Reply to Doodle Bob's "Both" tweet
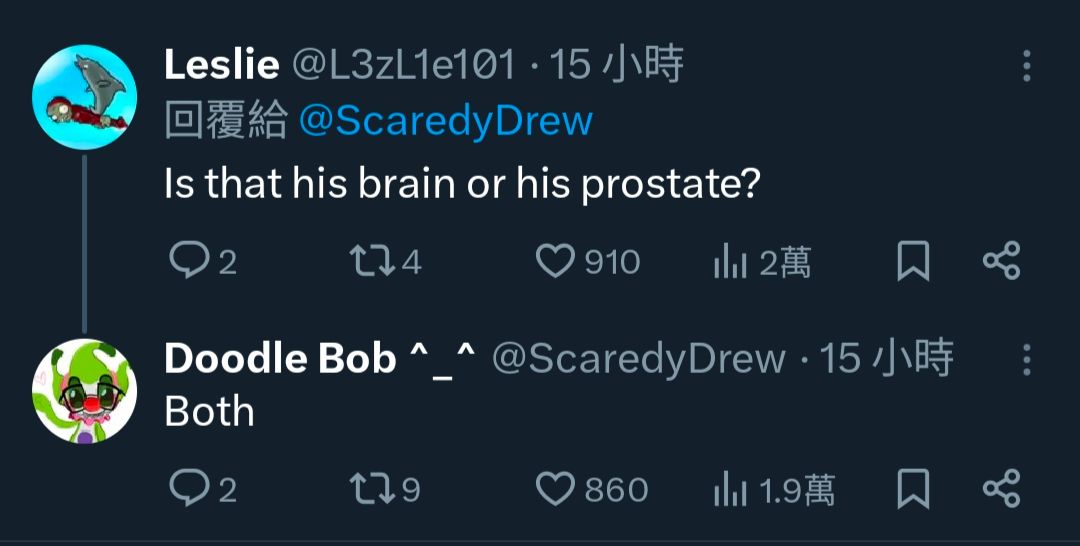Viewport: 1080px width, 546px height. [188, 489]
